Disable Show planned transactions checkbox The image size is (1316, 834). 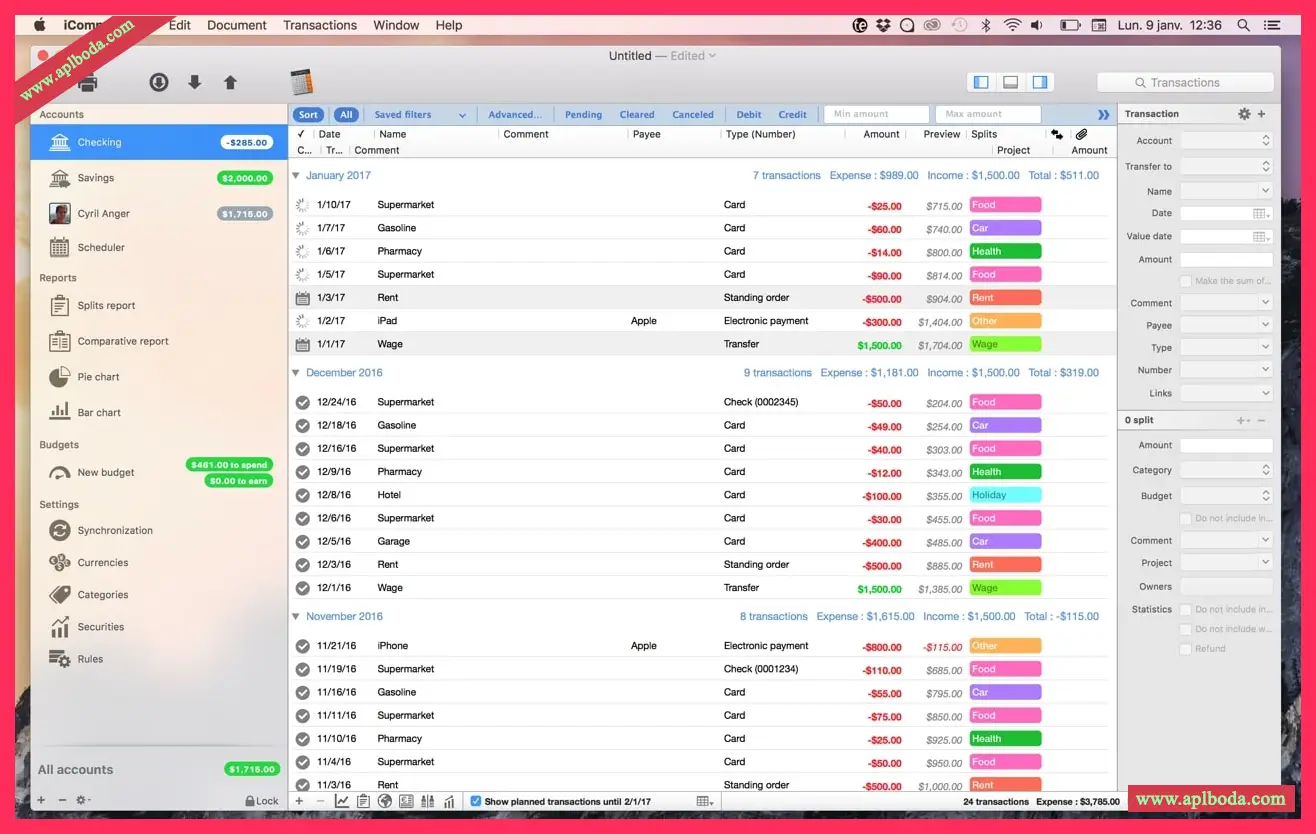click(476, 801)
